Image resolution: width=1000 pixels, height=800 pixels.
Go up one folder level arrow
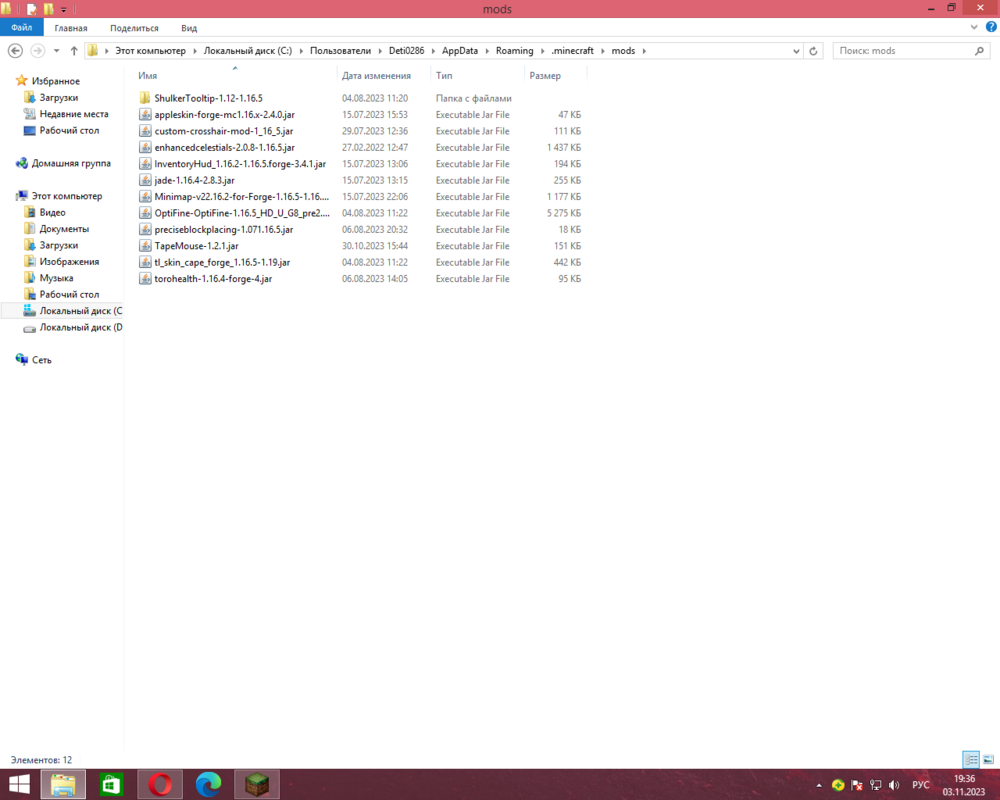[x=74, y=50]
